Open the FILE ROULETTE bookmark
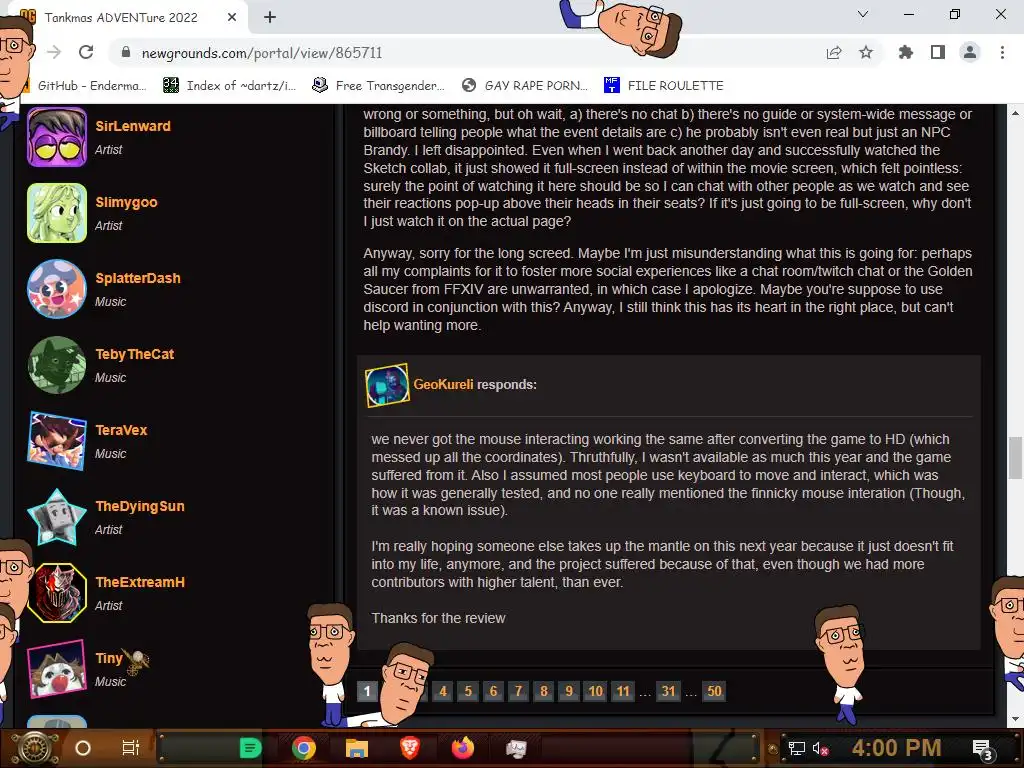 coord(664,86)
